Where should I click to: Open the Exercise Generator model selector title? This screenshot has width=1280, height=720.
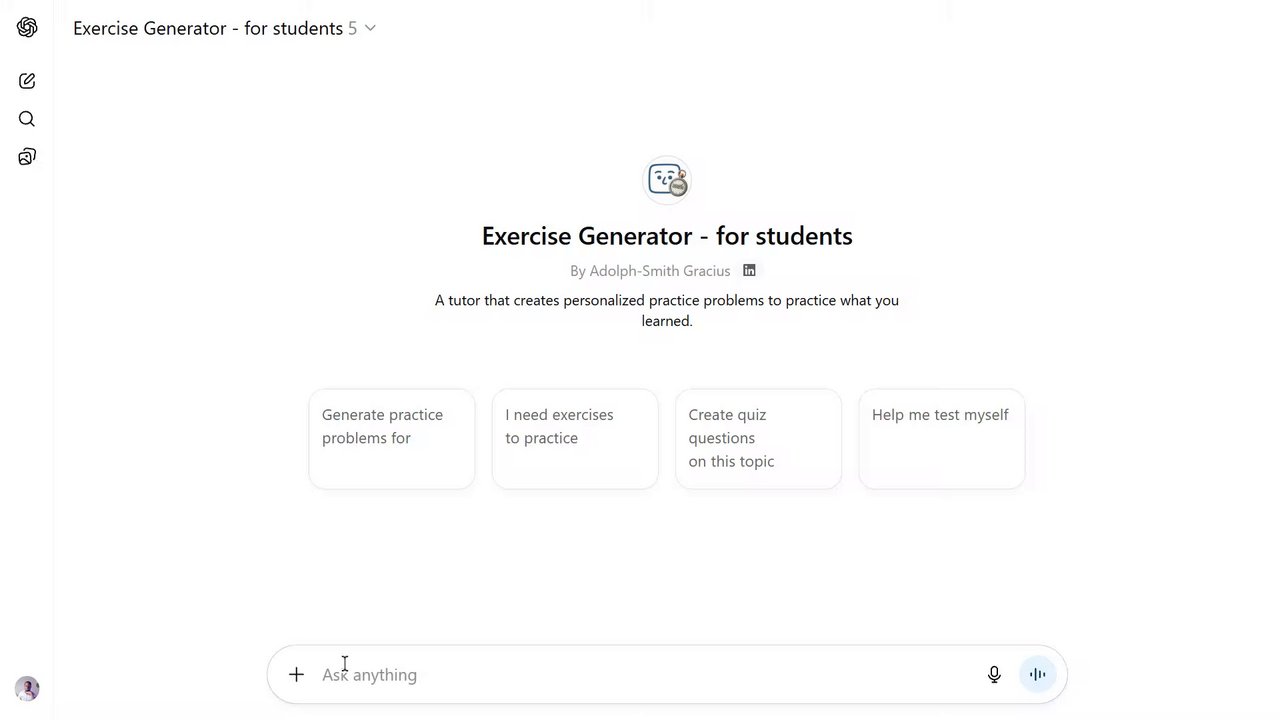point(208,28)
